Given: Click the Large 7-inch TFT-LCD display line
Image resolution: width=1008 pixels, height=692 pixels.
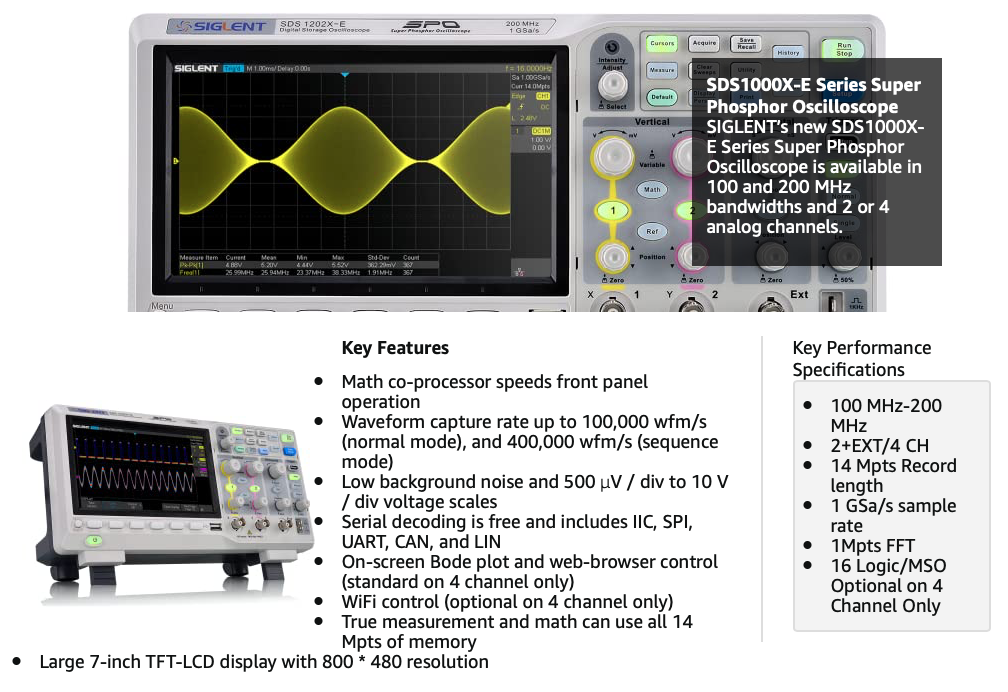Looking at the screenshot, I should 264,662.
